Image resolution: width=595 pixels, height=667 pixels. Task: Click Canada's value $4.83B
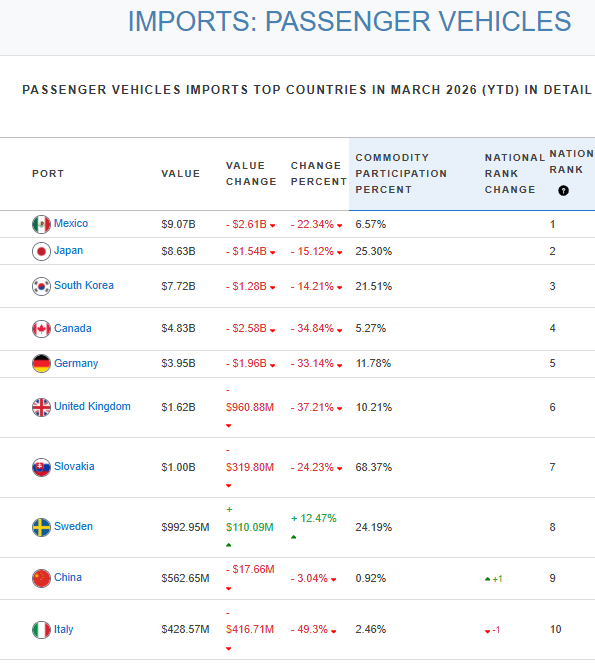[178, 329]
